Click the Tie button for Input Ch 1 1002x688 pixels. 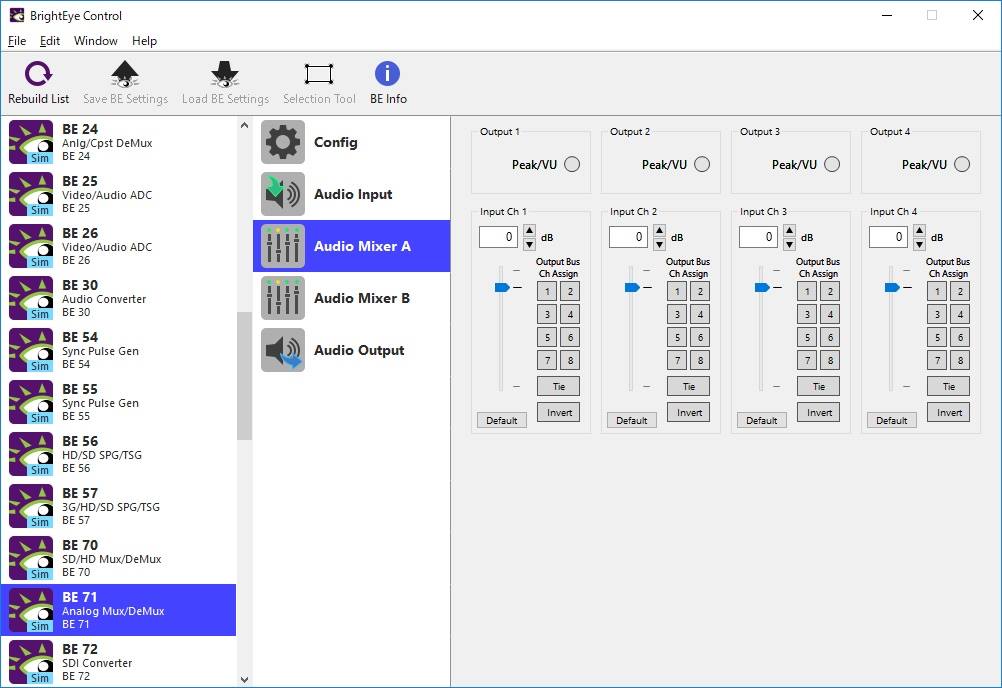[559, 386]
